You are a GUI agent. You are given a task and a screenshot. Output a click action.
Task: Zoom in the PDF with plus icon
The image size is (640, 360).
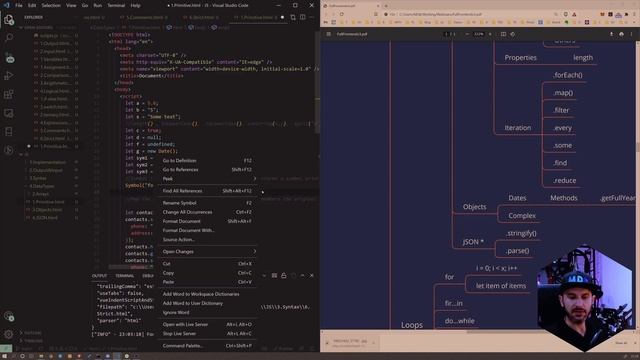click(x=490, y=34)
